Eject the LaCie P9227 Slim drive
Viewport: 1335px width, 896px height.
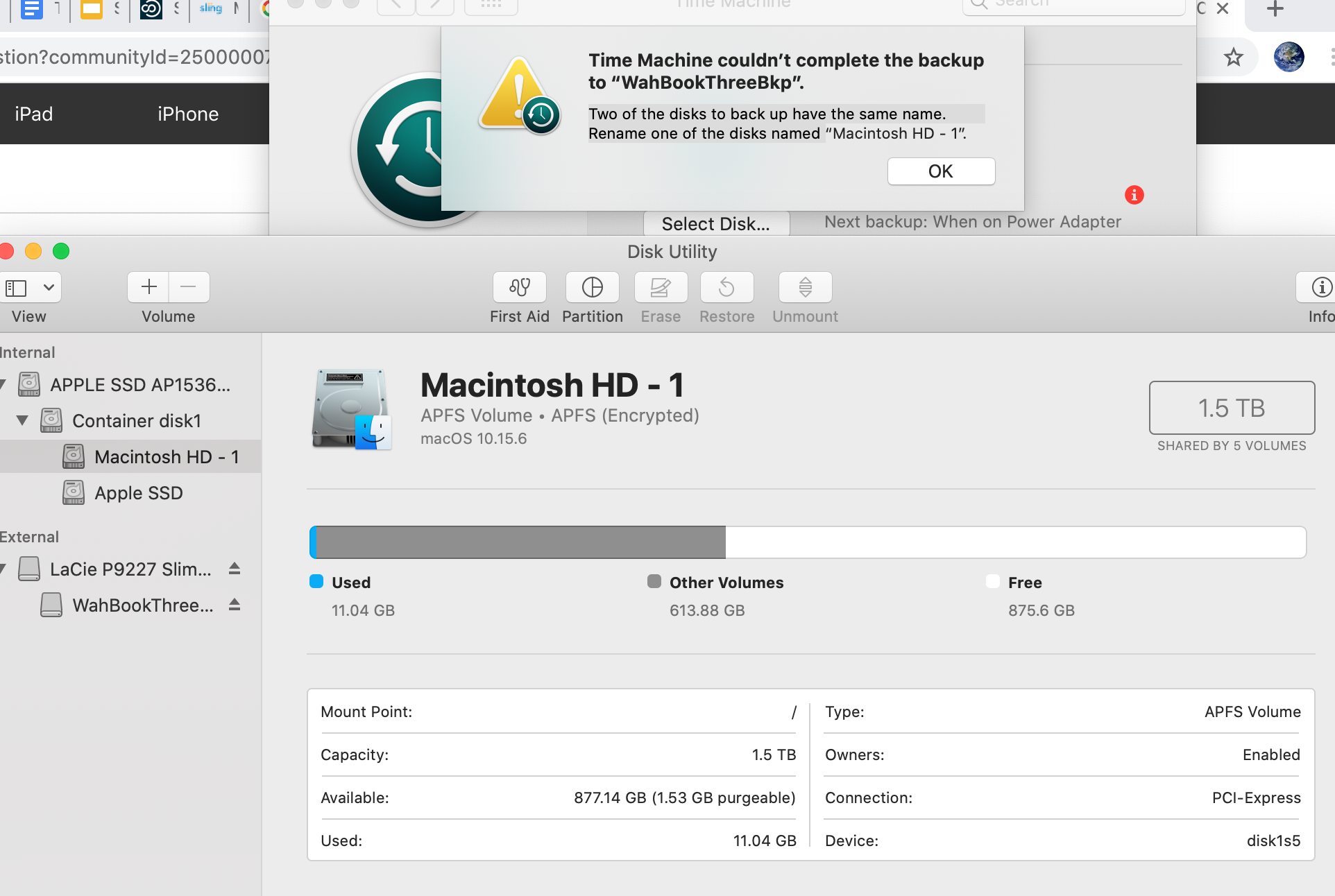235,569
